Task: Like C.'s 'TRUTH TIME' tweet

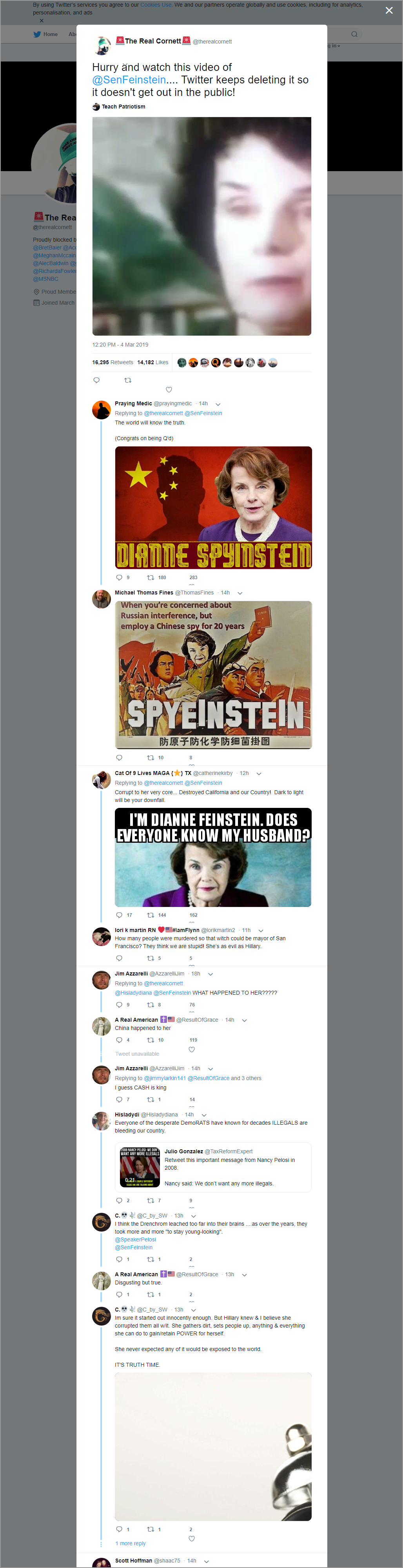Action: pyautogui.click(x=191, y=1538)
